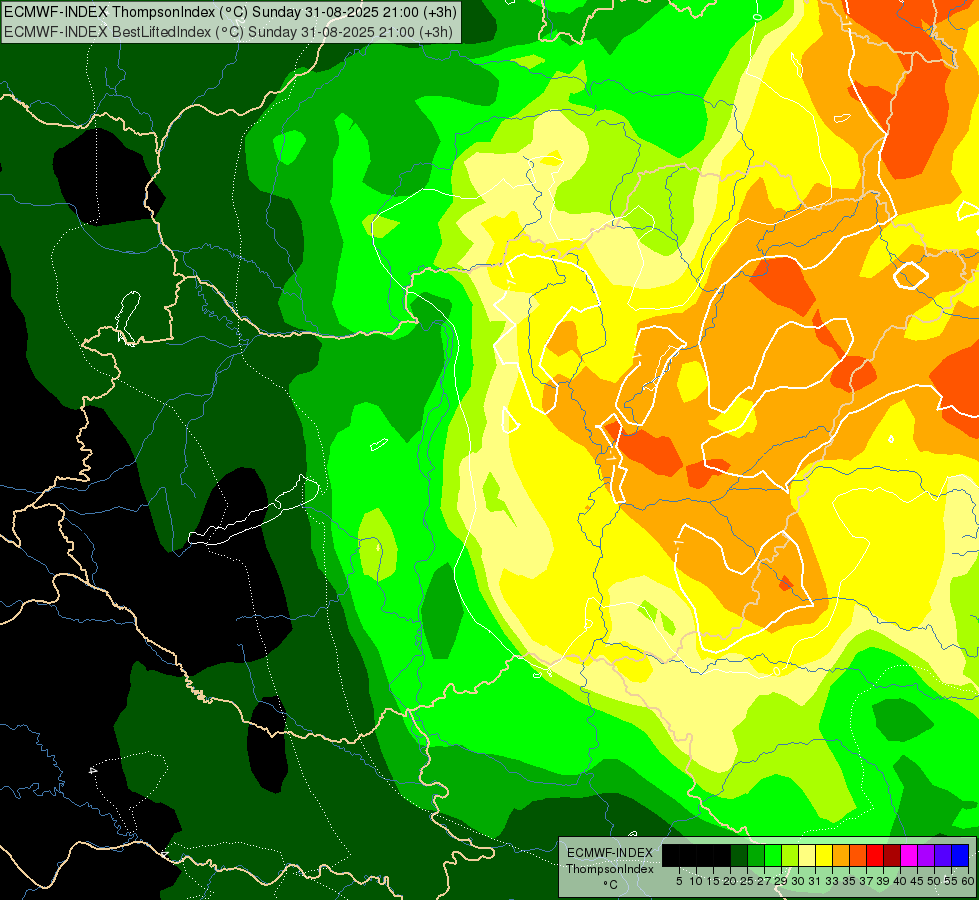979x900 pixels.
Task: Select the bright yellow legend swatch
Action: coord(824,855)
